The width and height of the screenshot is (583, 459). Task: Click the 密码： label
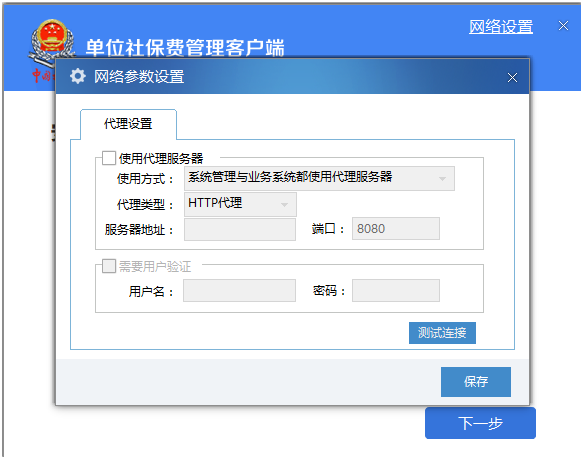click(x=329, y=291)
